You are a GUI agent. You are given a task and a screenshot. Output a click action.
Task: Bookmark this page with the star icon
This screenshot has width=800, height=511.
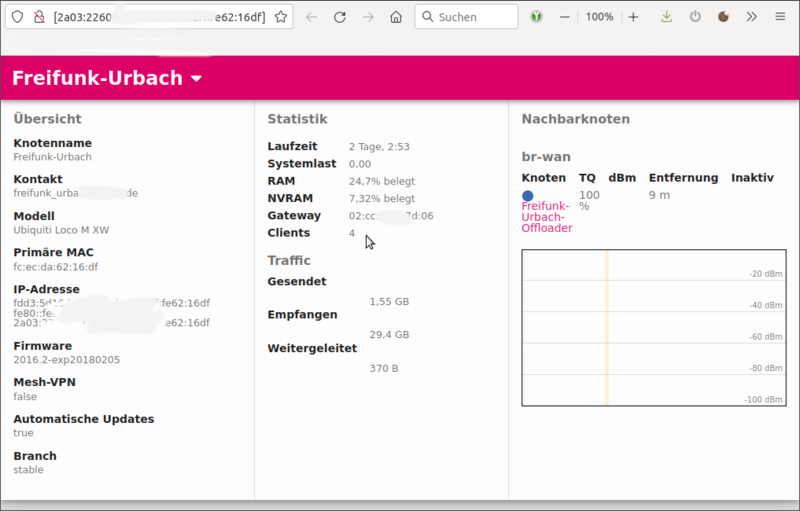281,17
